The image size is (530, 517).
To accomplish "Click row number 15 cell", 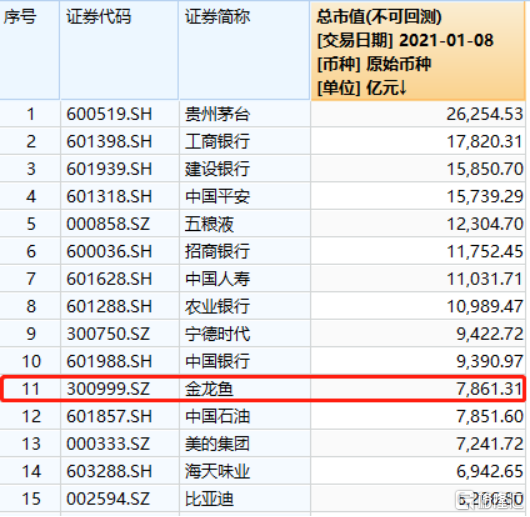I will click(30, 499).
